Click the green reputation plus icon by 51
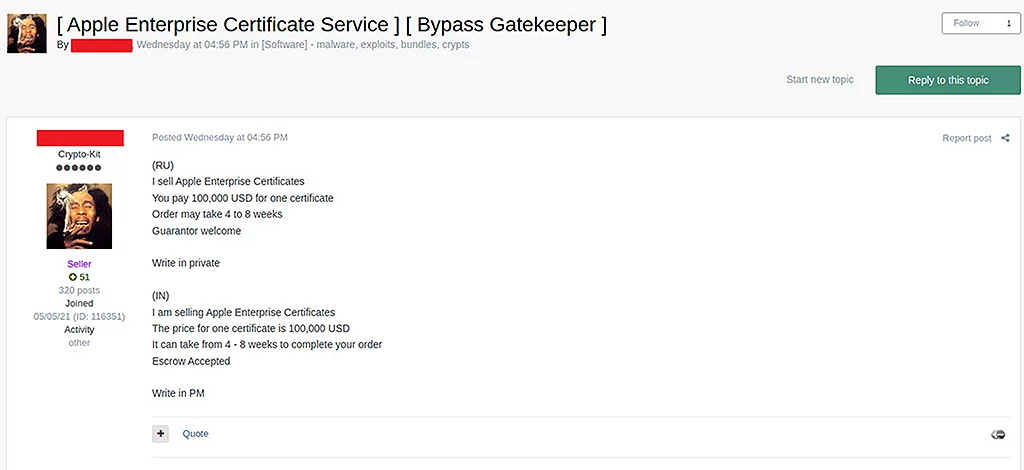Viewport: 1024px width, 470px height. tap(73, 277)
